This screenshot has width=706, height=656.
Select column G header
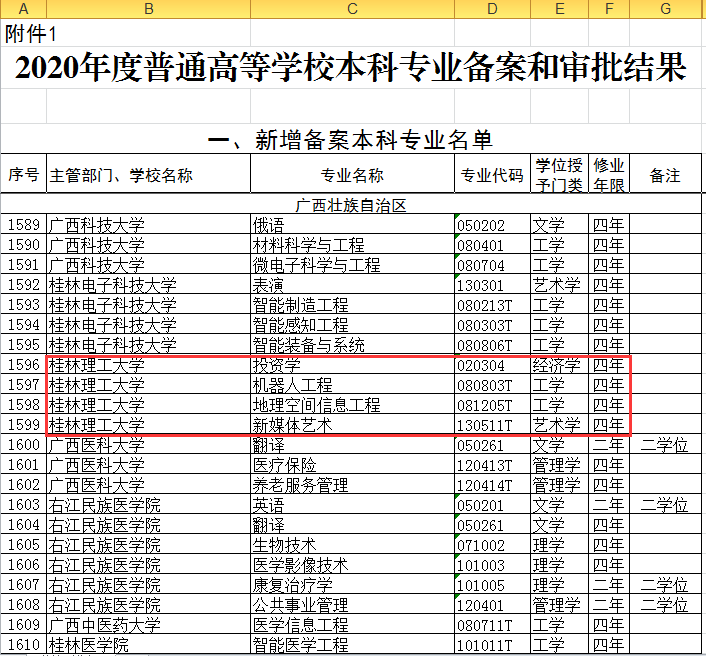pos(664,9)
